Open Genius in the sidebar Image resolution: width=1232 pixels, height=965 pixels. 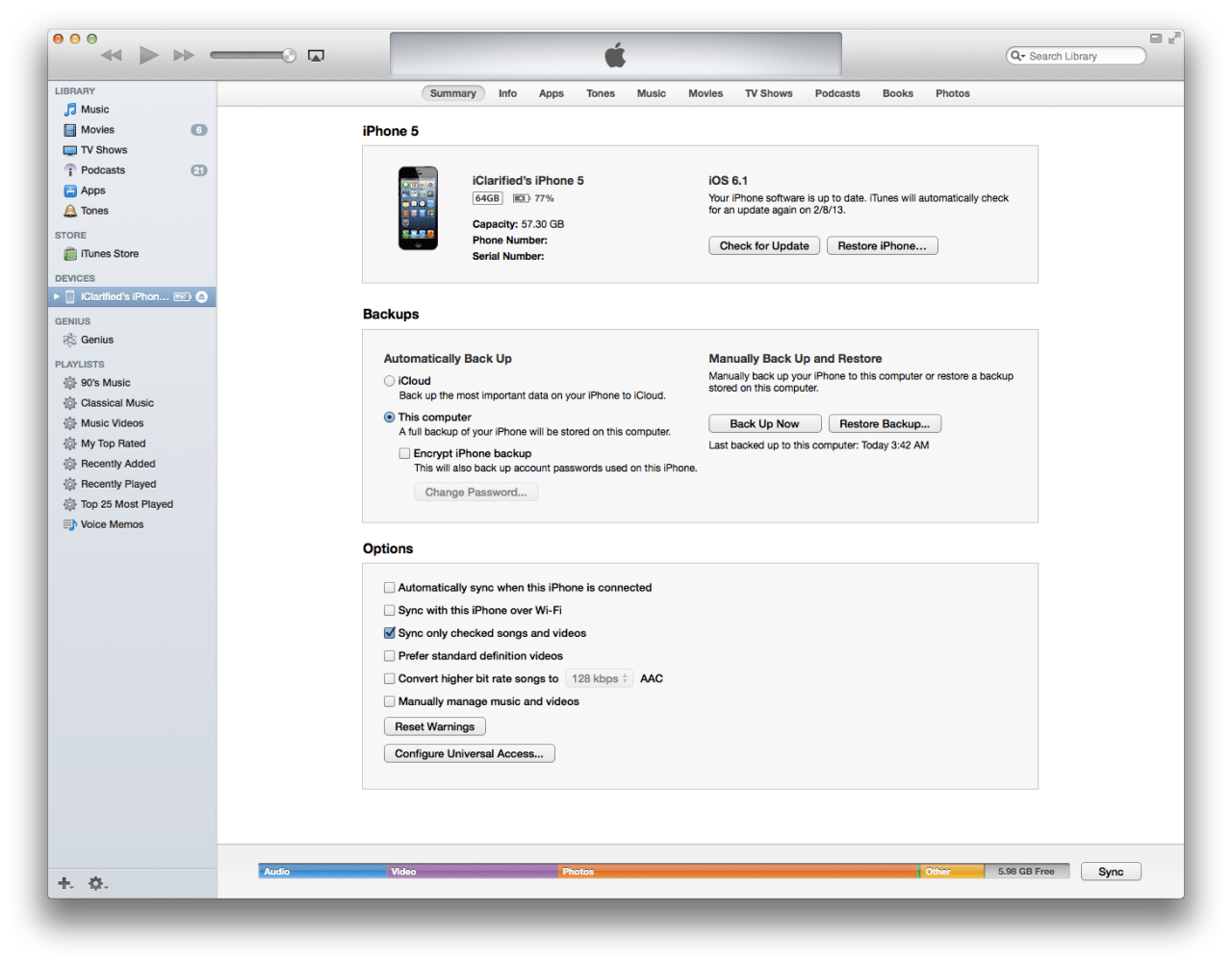coord(96,340)
